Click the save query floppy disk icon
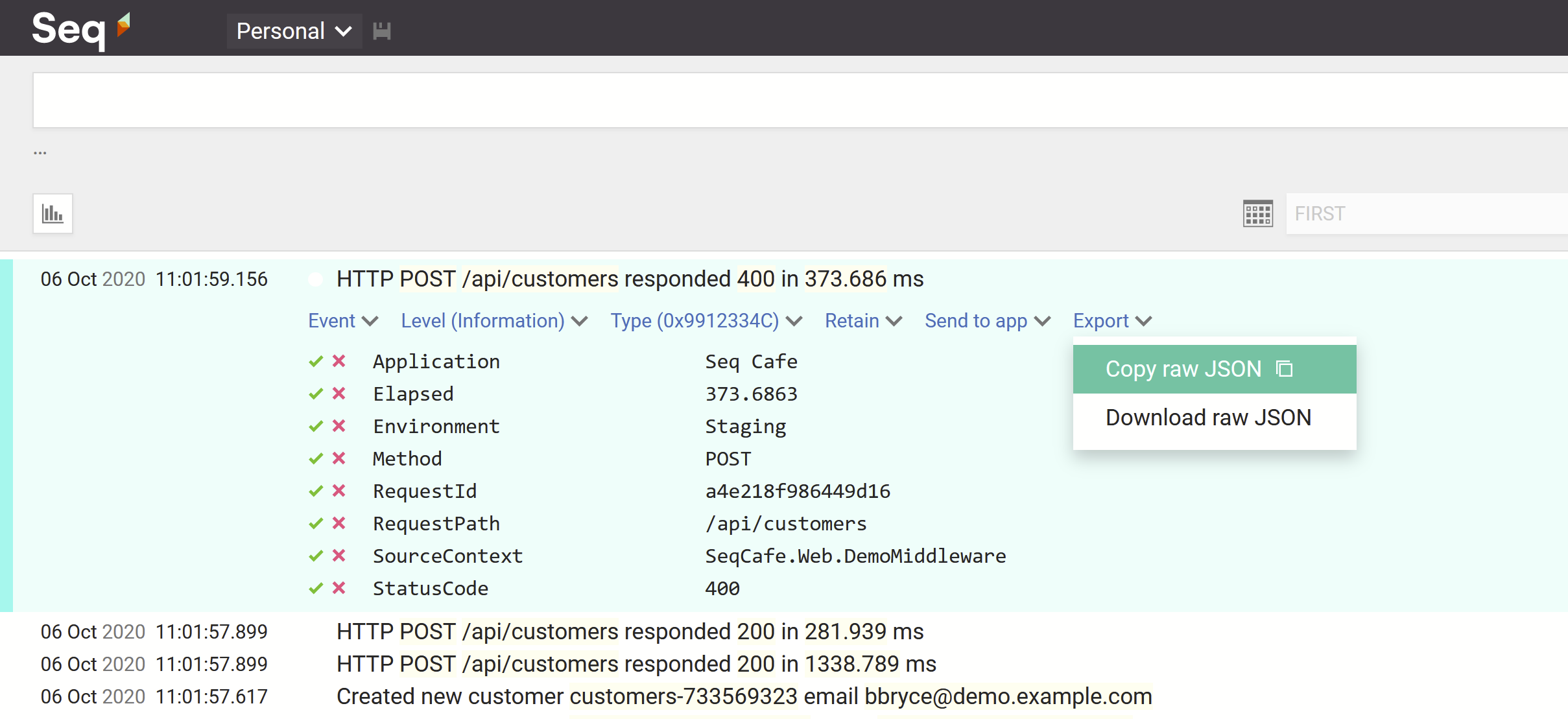 [x=381, y=30]
